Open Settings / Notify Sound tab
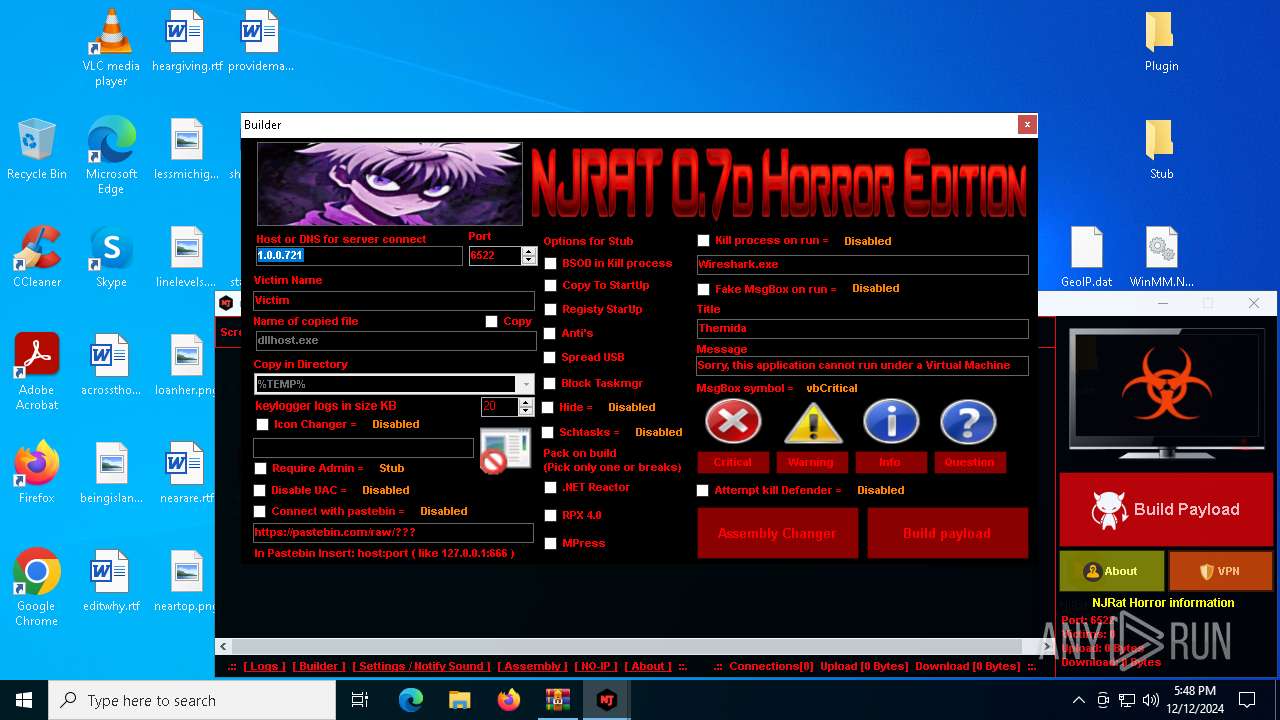Screen dimensions: 1280x720 [x=421, y=666]
